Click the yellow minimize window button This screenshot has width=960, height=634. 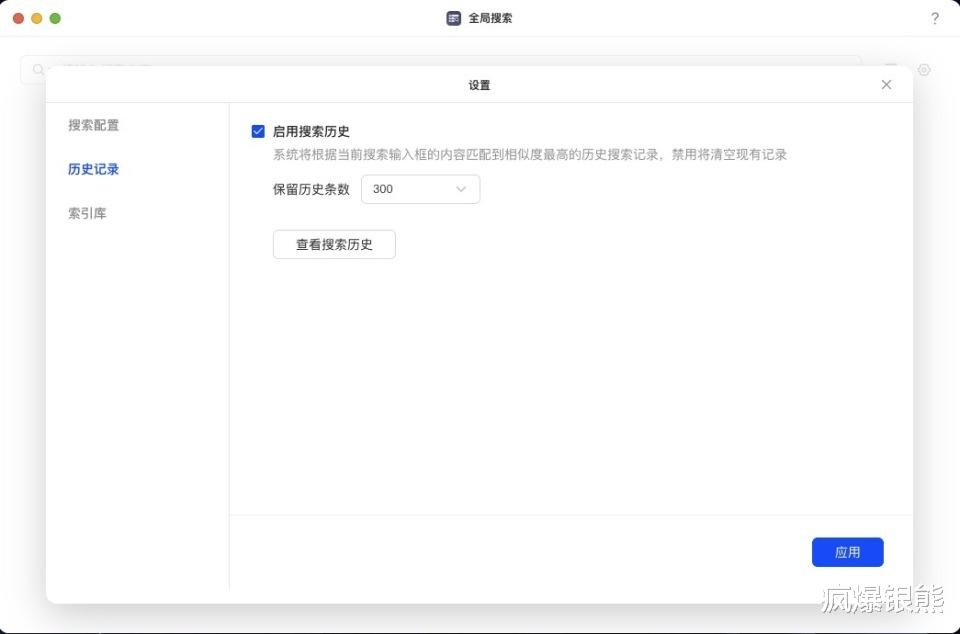(37, 18)
